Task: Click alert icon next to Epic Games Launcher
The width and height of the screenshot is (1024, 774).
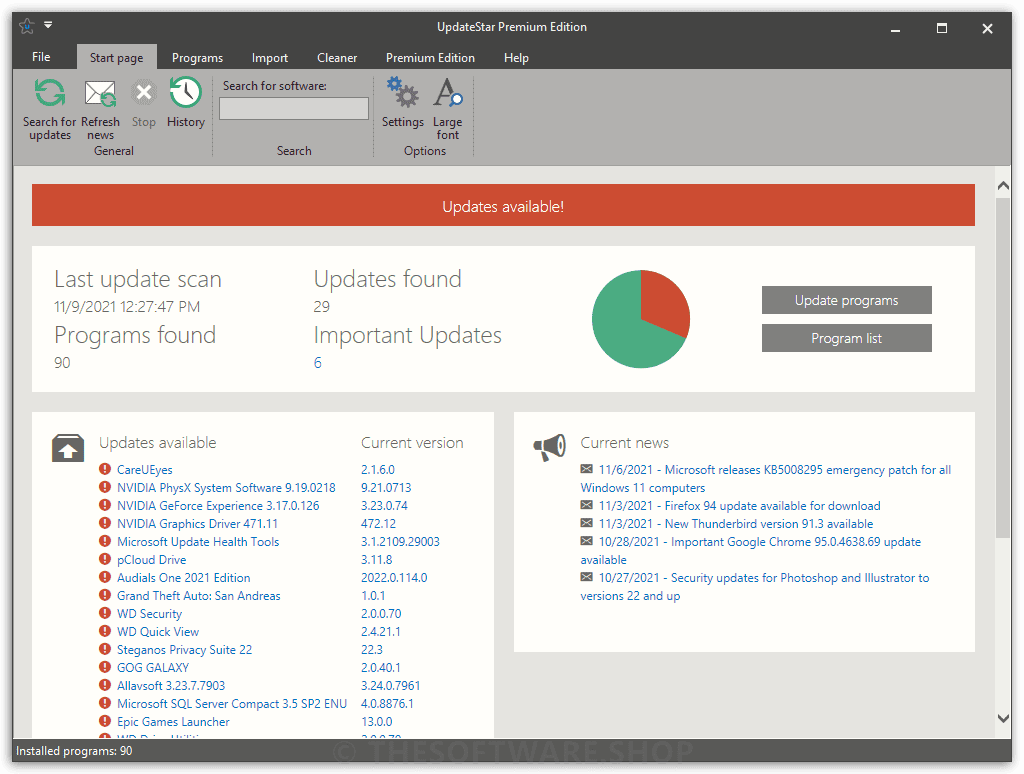Action: coord(104,721)
